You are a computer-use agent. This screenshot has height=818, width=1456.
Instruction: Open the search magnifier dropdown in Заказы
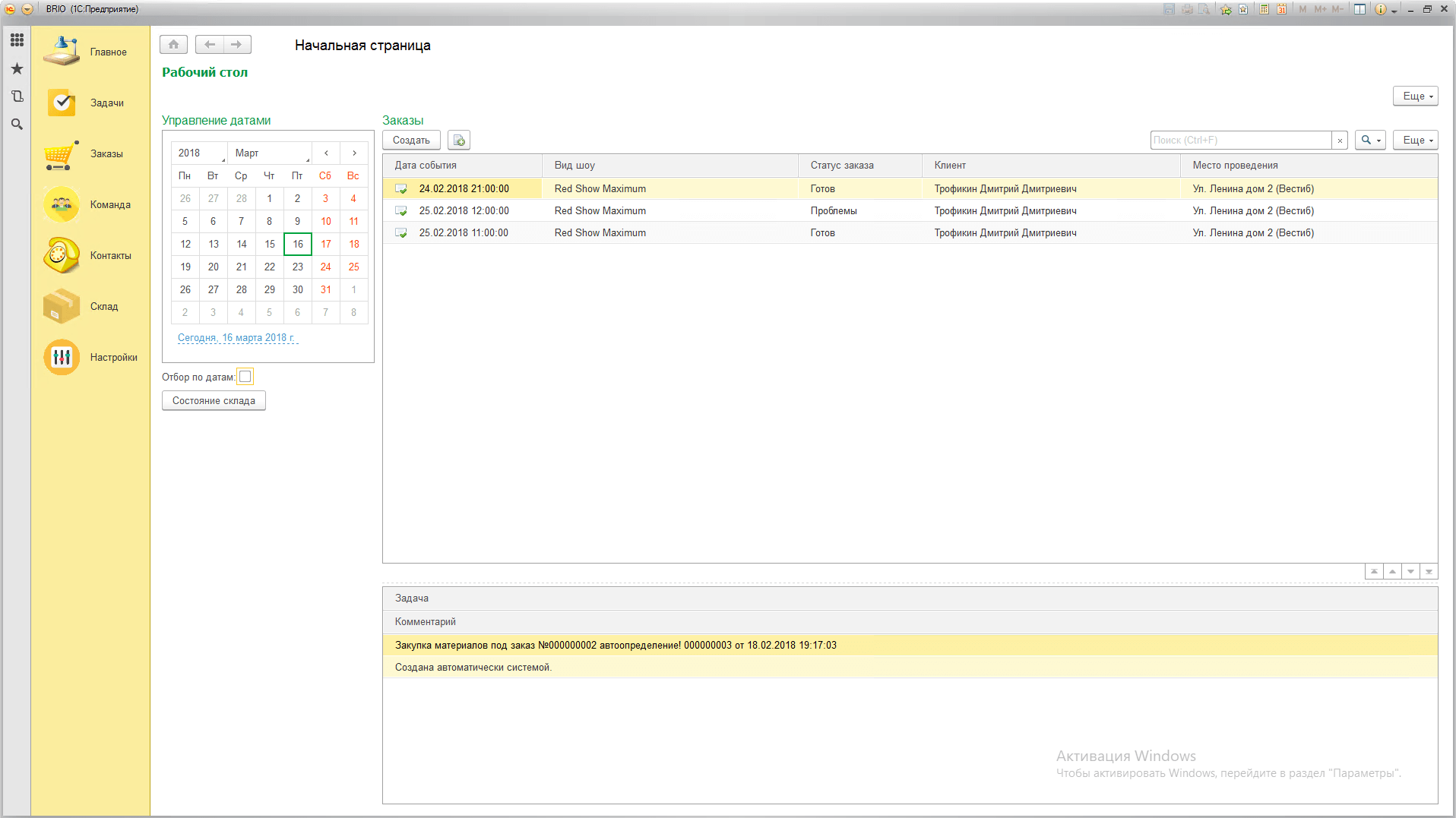pyautogui.click(x=1370, y=141)
